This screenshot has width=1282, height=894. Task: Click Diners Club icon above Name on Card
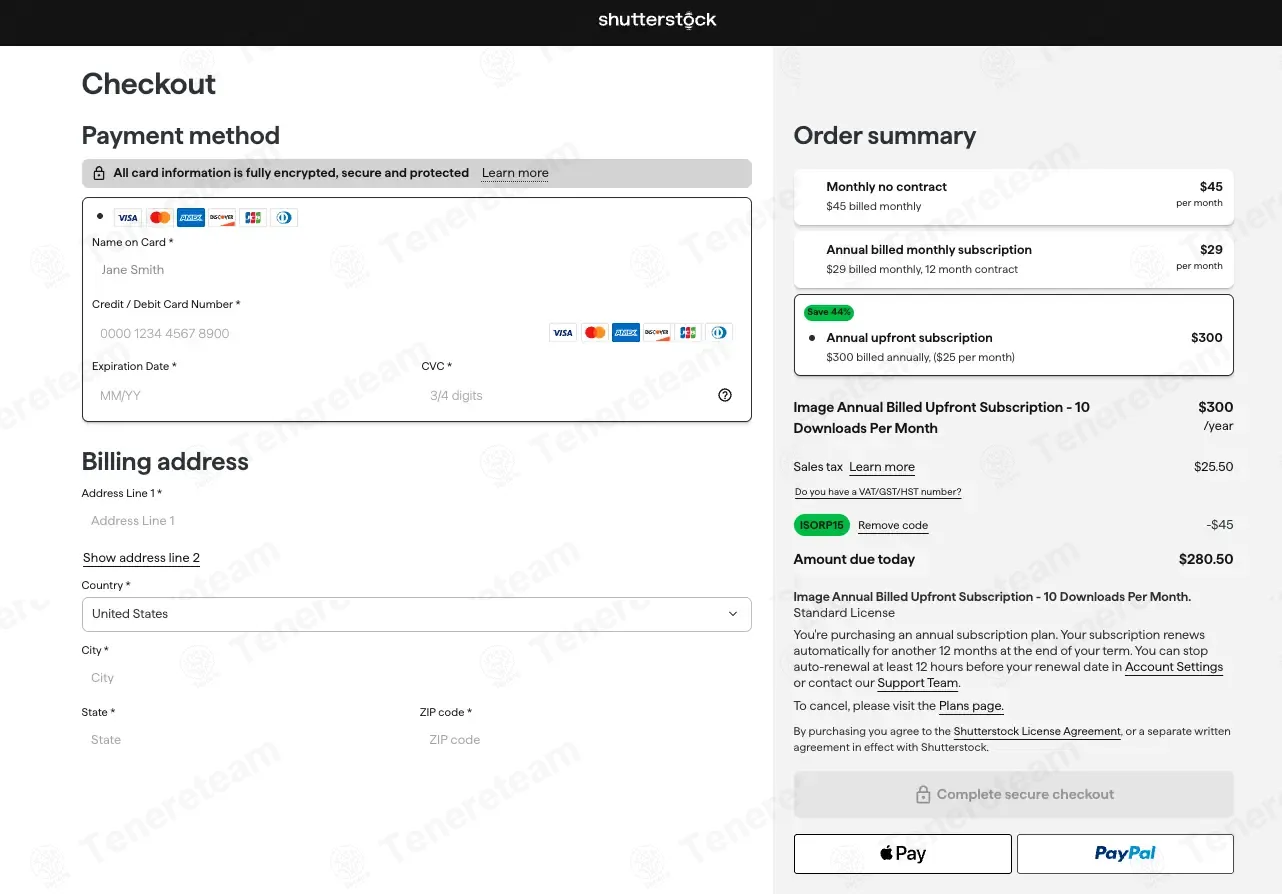tap(284, 218)
